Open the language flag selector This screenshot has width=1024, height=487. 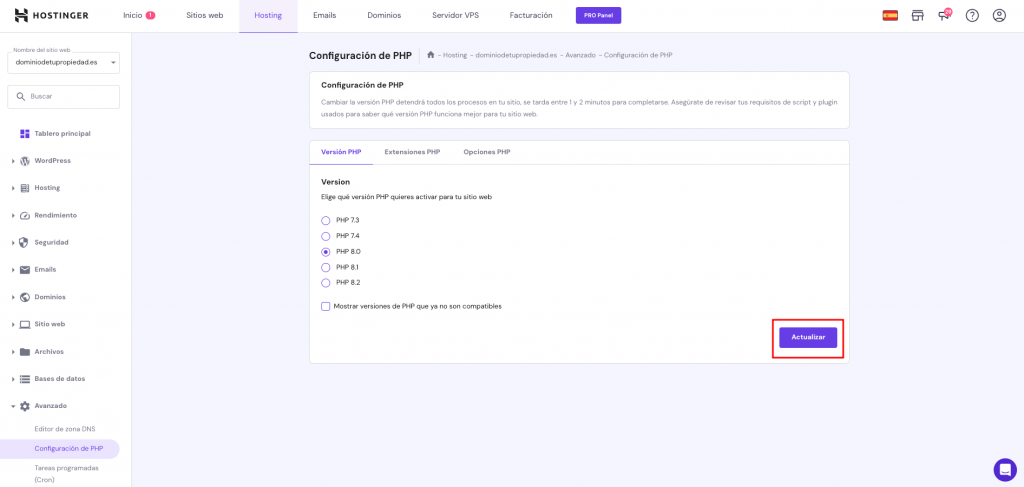[x=890, y=15]
